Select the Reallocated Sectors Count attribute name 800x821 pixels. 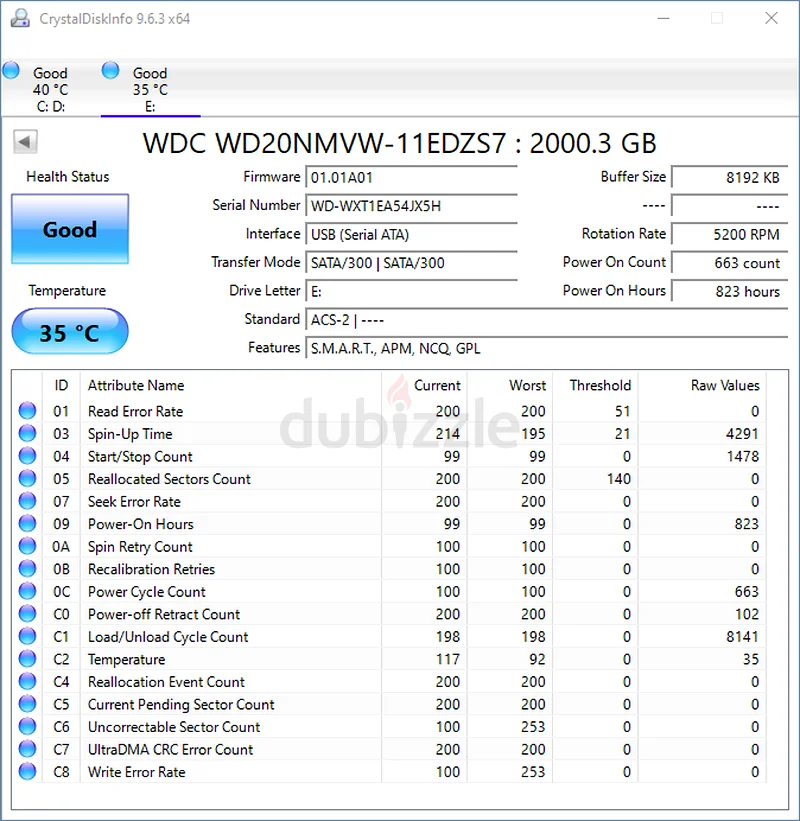tap(170, 479)
